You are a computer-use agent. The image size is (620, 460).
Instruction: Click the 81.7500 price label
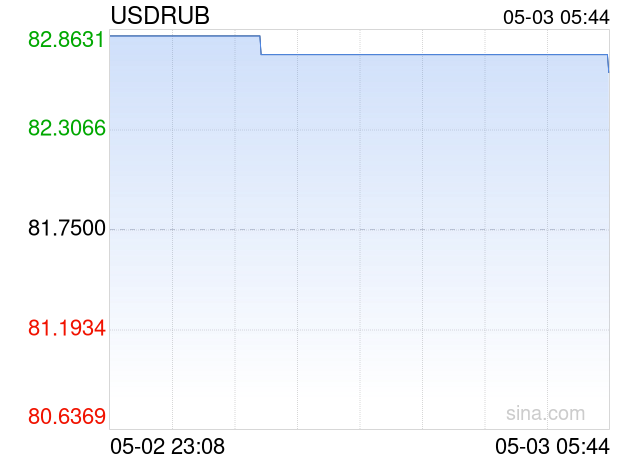(66, 228)
